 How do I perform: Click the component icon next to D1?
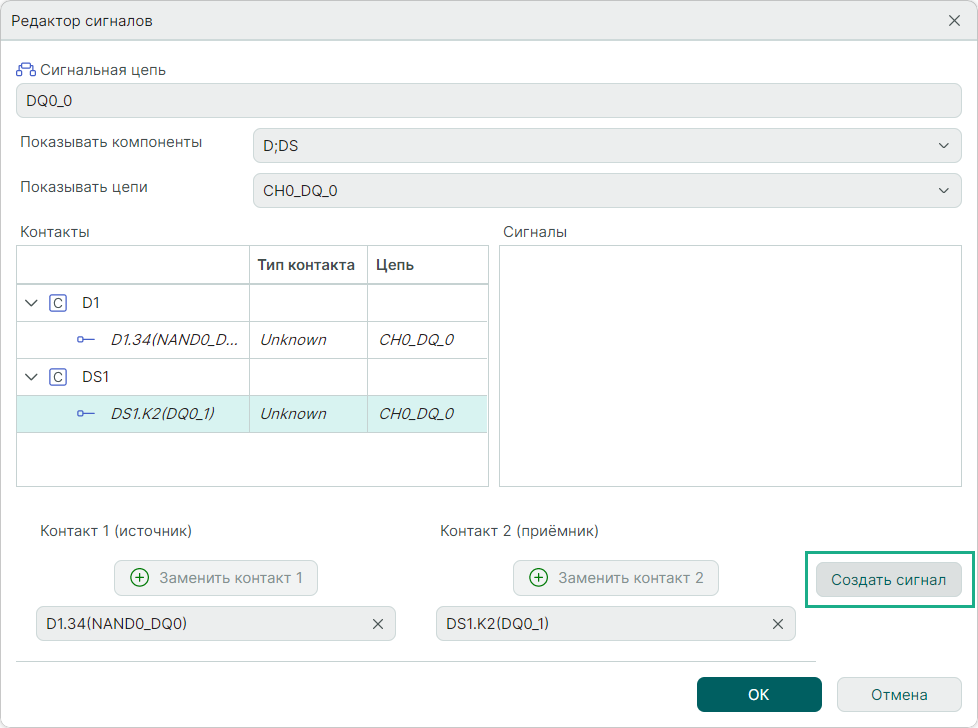(x=58, y=303)
